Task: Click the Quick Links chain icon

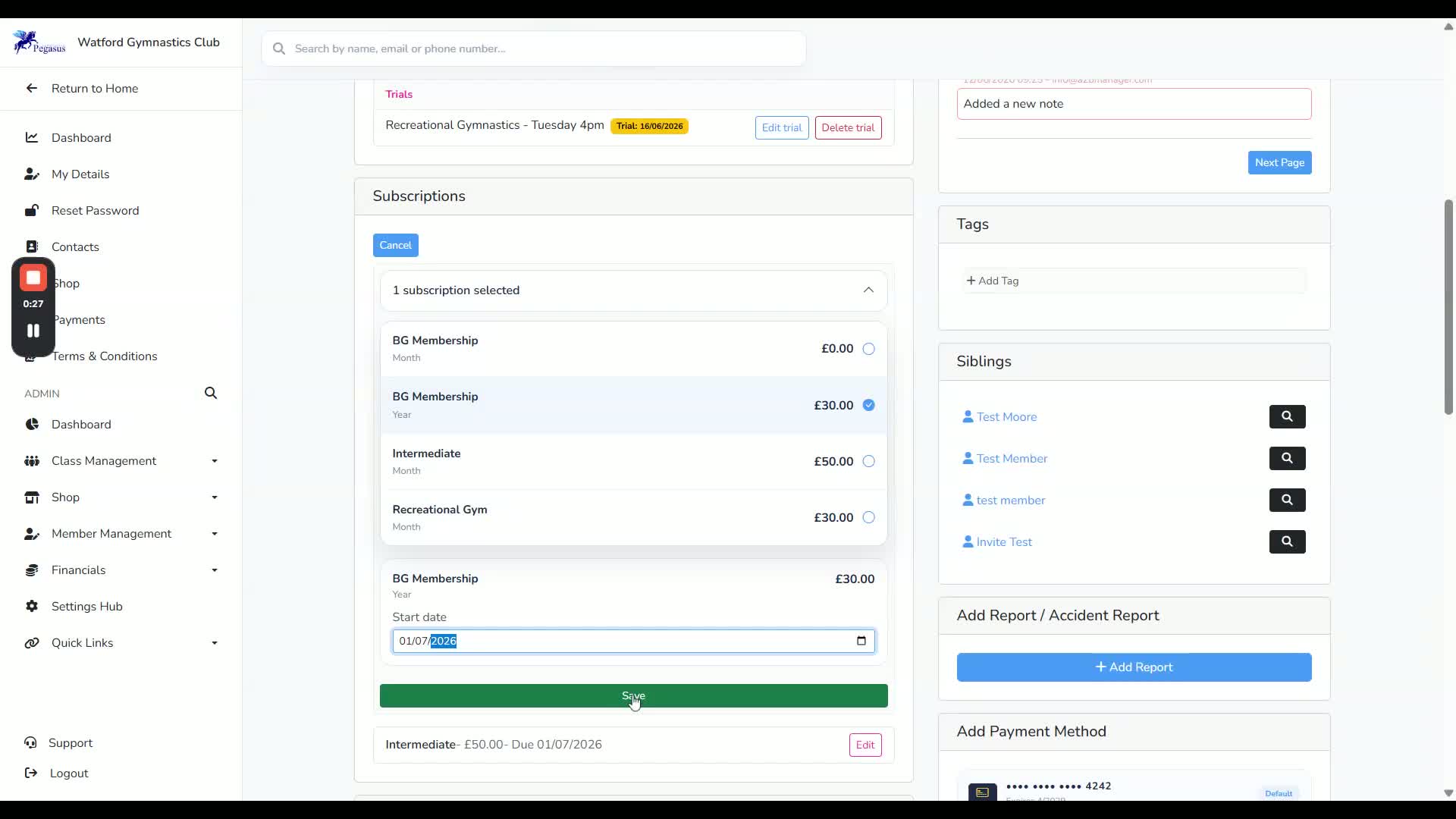Action: tap(31, 642)
